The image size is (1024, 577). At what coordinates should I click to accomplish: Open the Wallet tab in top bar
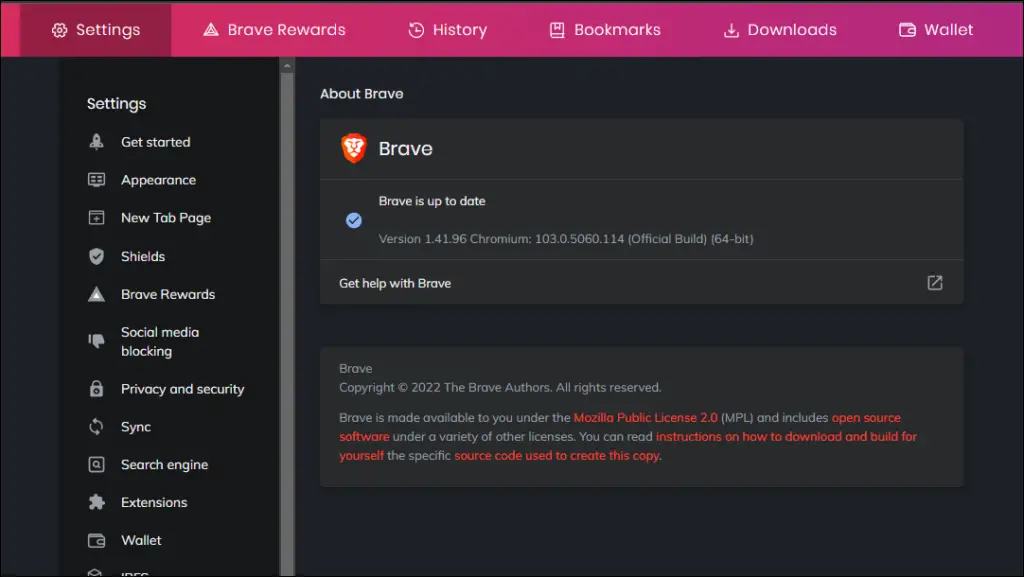coord(936,30)
